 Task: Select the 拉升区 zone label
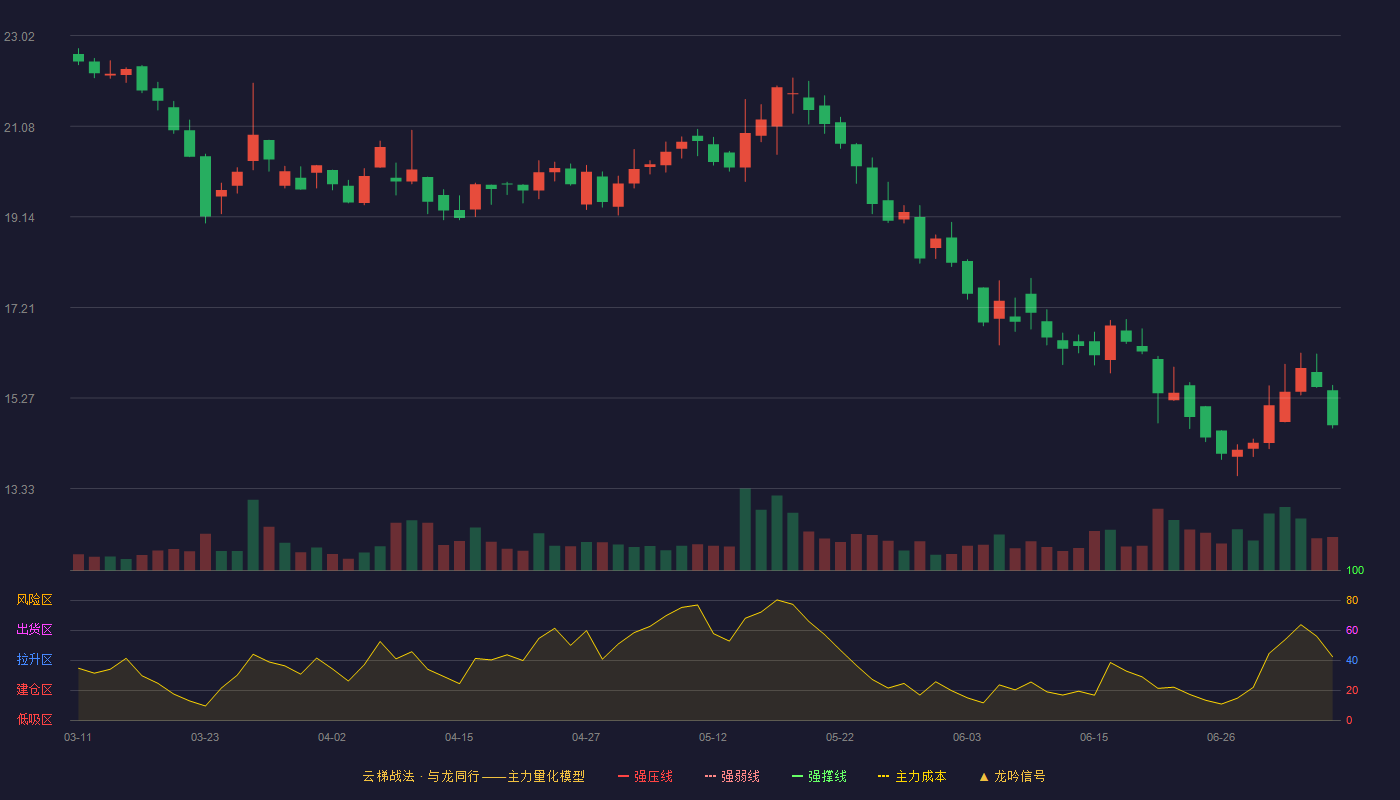click(x=34, y=660)
